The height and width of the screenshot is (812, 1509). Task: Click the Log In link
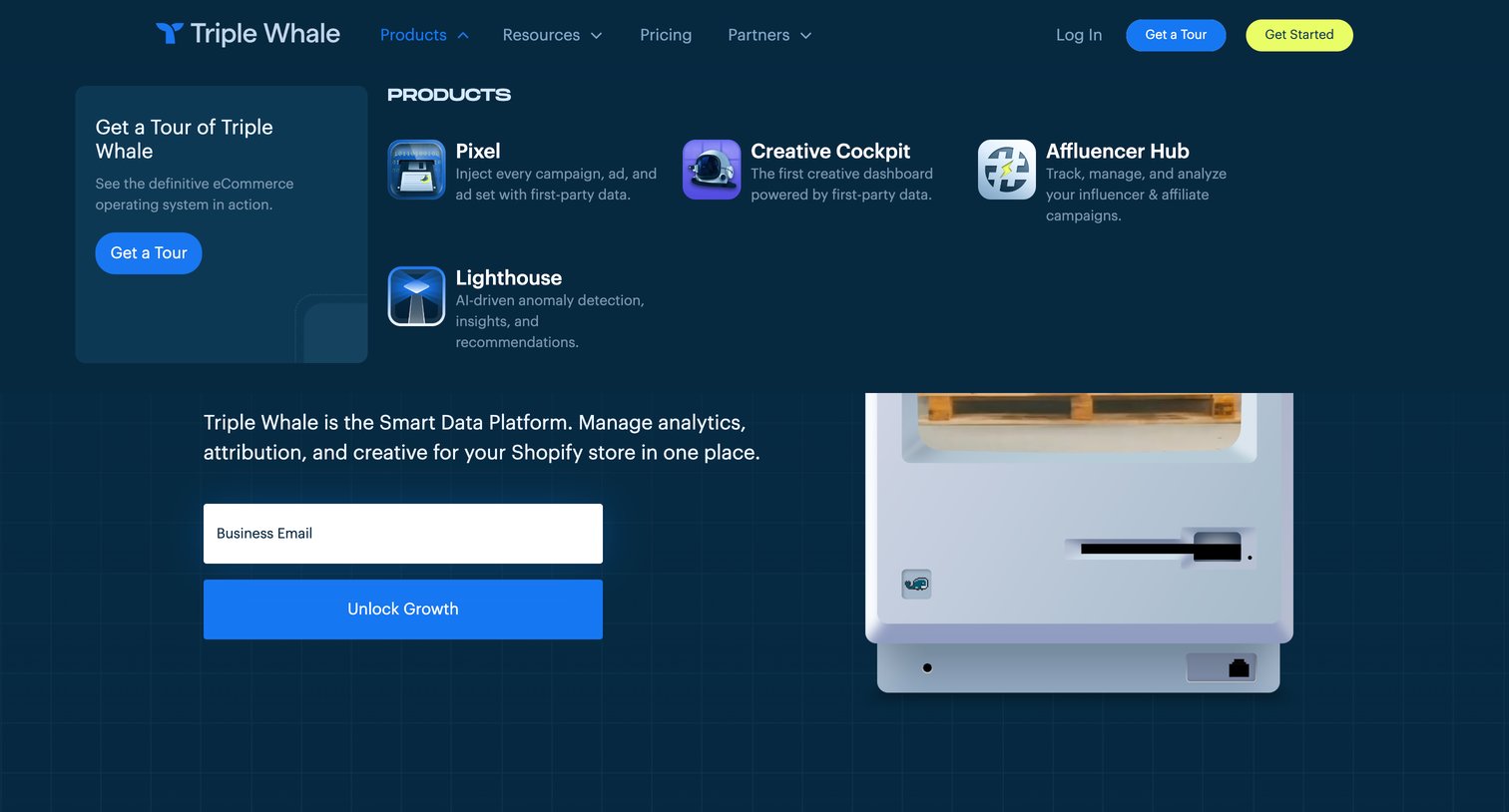pos(1079,35)
